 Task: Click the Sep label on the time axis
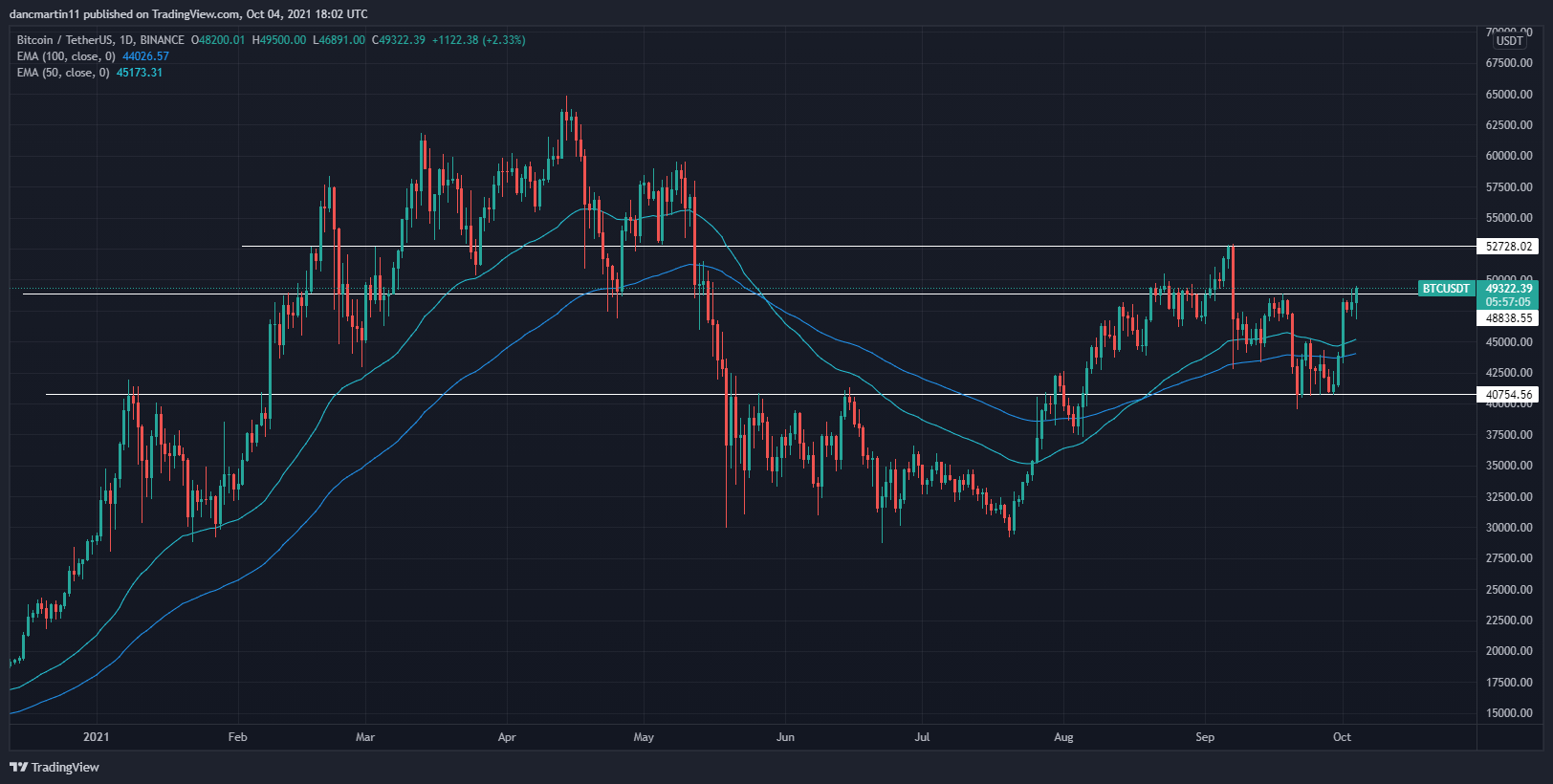click(x=1205, y=737)
